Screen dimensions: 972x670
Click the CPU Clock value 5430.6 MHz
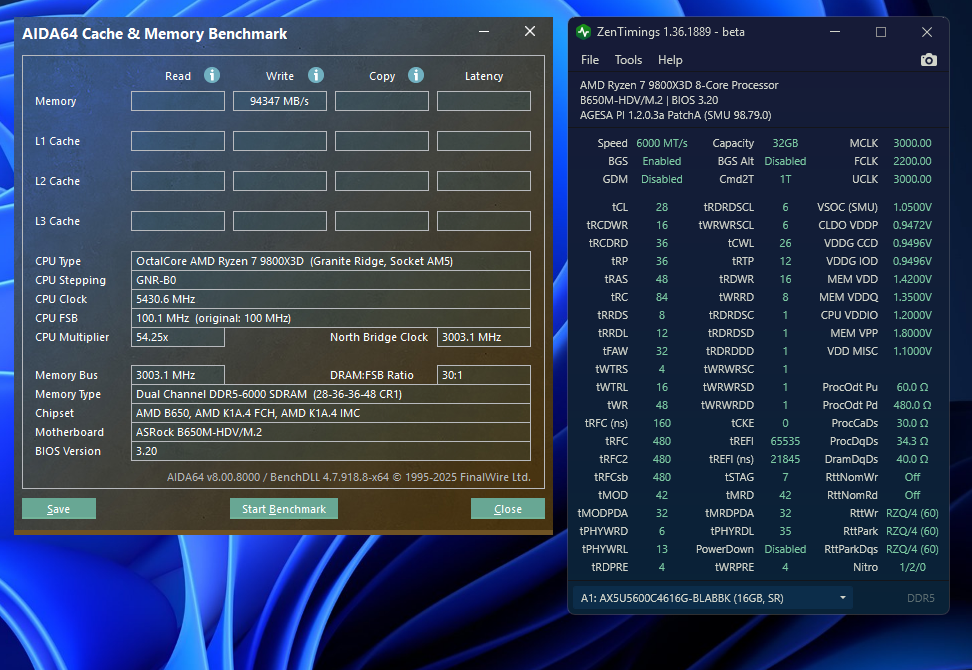click(330, 299)
